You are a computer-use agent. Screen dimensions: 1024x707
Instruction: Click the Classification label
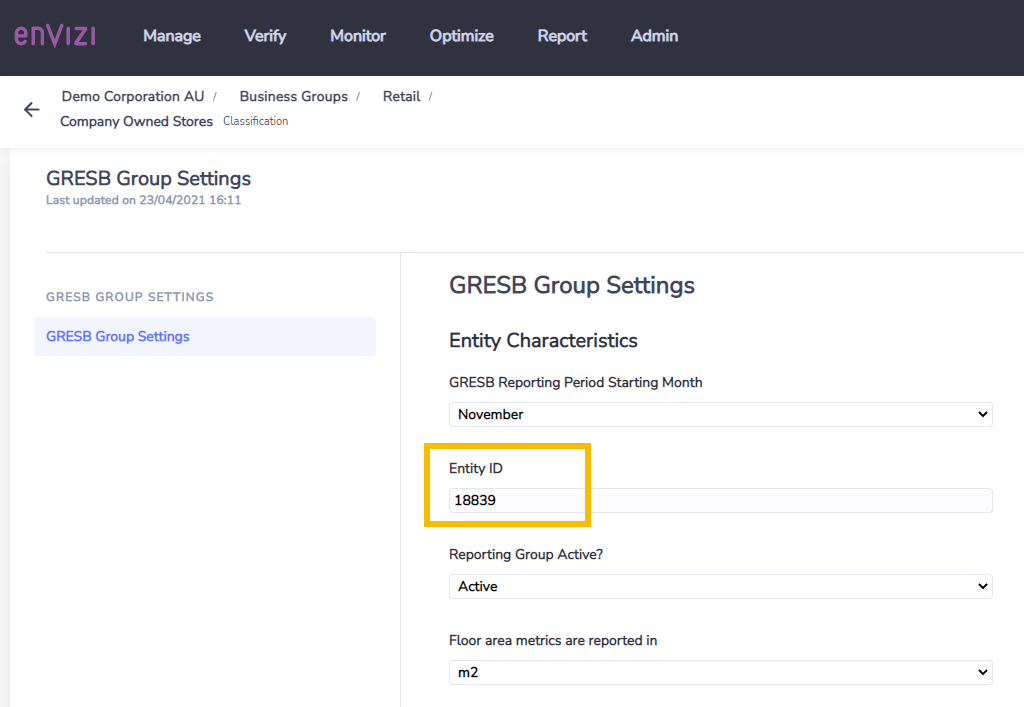[x=255, y=121]
